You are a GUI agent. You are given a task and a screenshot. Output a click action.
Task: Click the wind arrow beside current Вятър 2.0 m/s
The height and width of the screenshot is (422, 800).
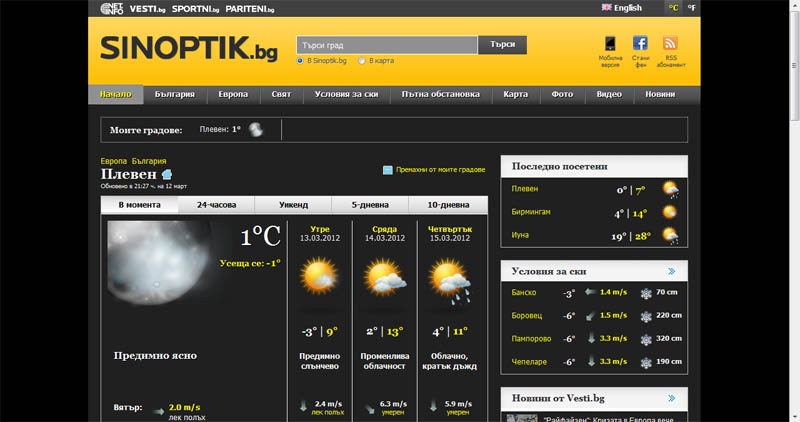(x=159, y=411)
